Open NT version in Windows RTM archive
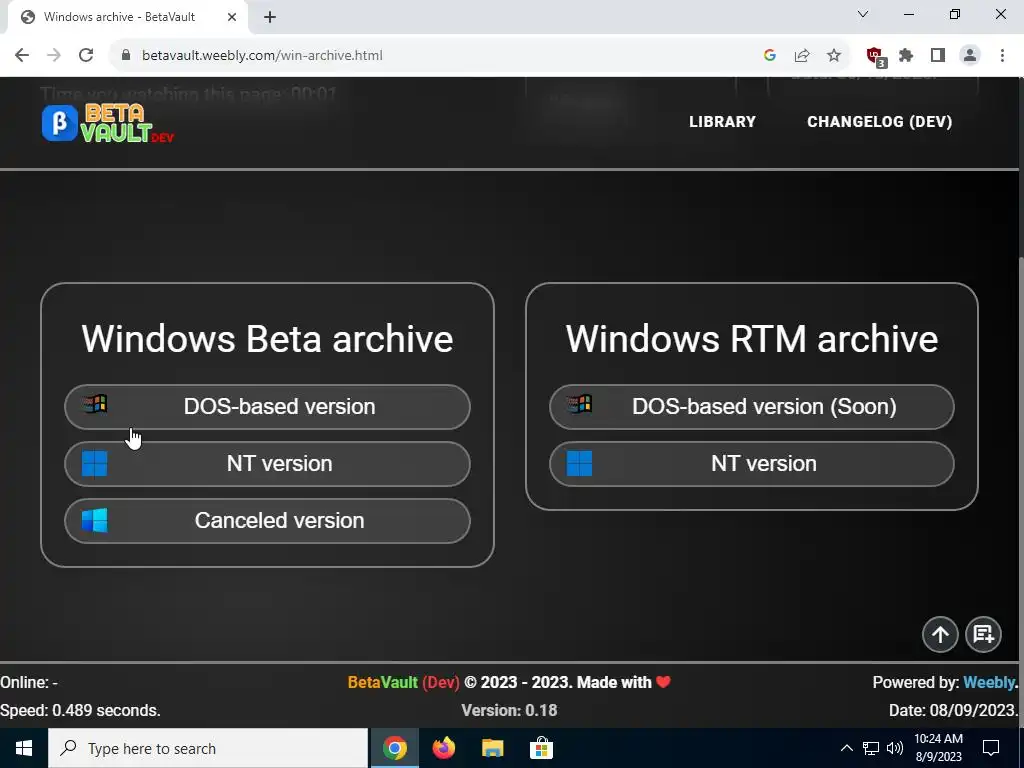 [752, 464]
